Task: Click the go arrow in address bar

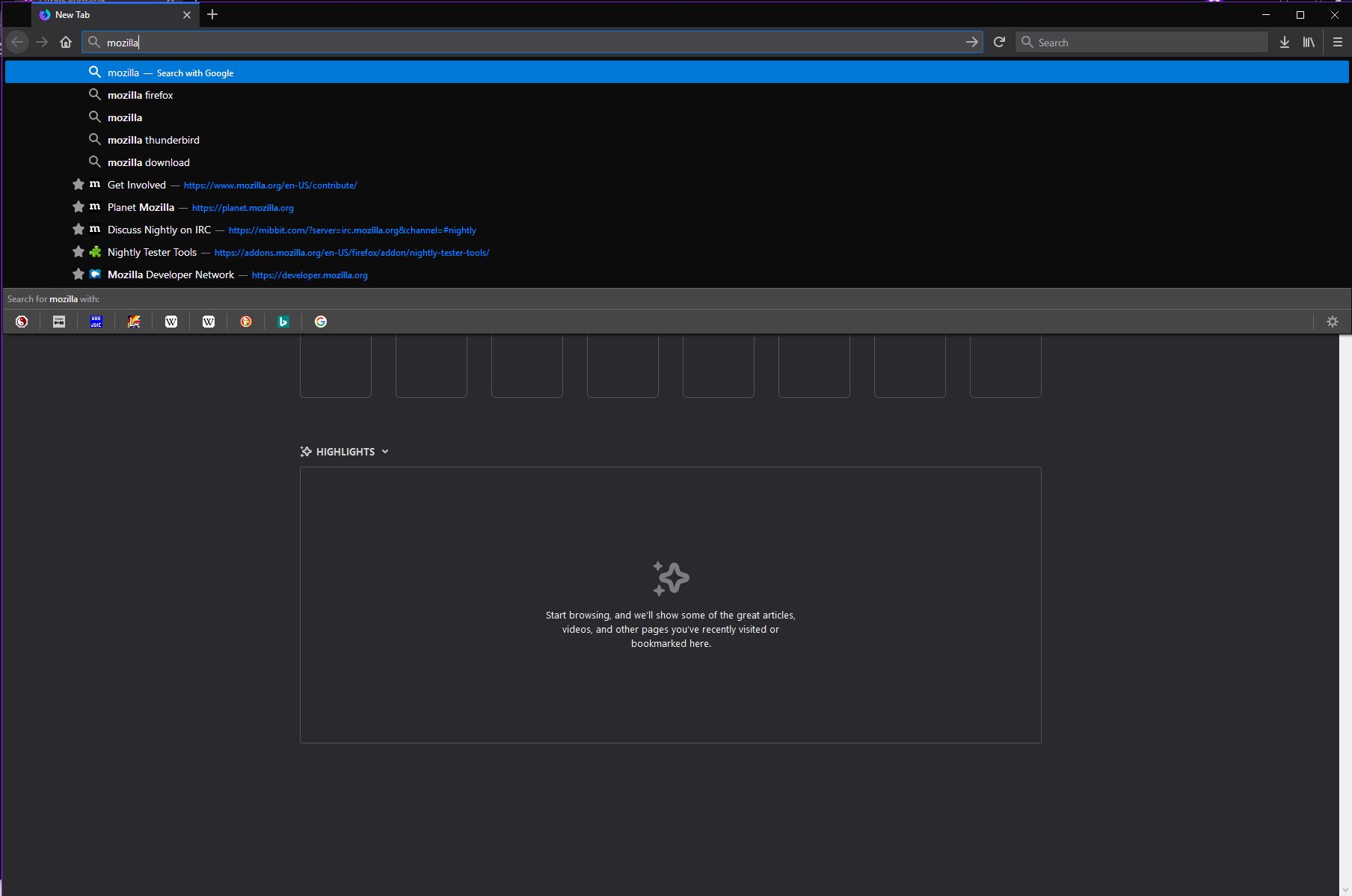Action: click(x=971, y=43)
